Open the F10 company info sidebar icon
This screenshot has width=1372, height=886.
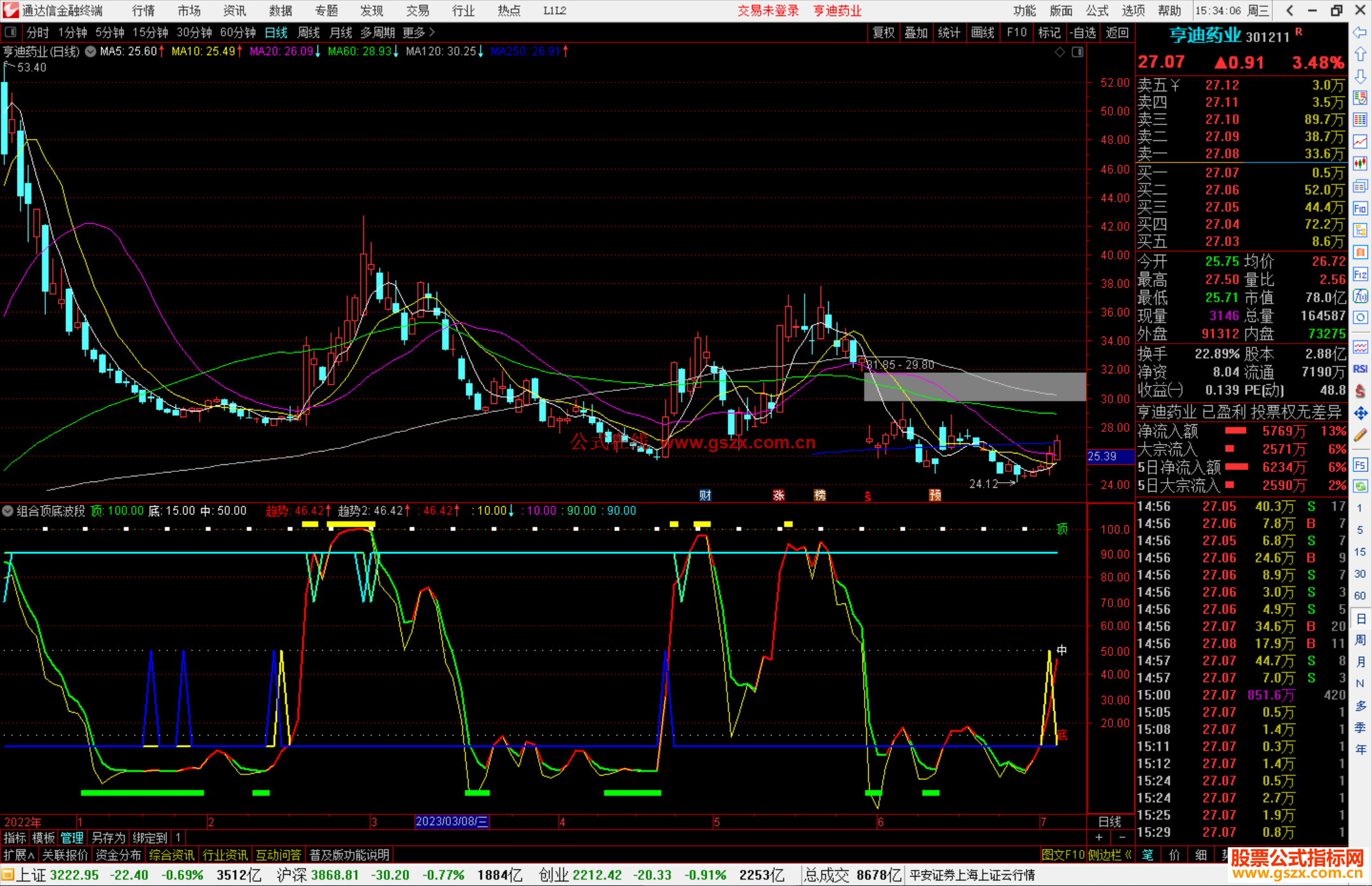click(x=1360, y=208)
